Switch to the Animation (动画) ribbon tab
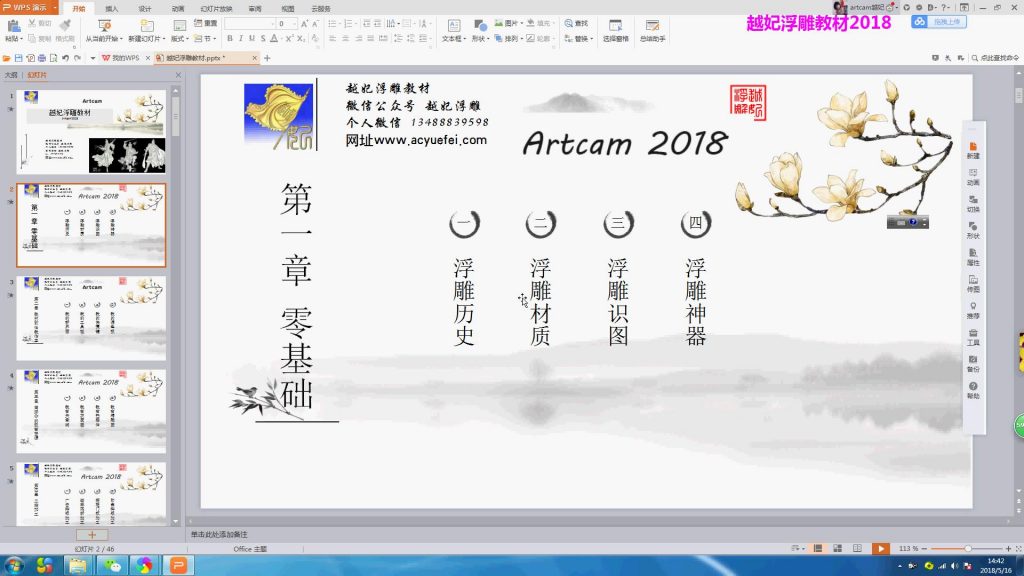The image size is (1024, 576). [x=178, y=8]
